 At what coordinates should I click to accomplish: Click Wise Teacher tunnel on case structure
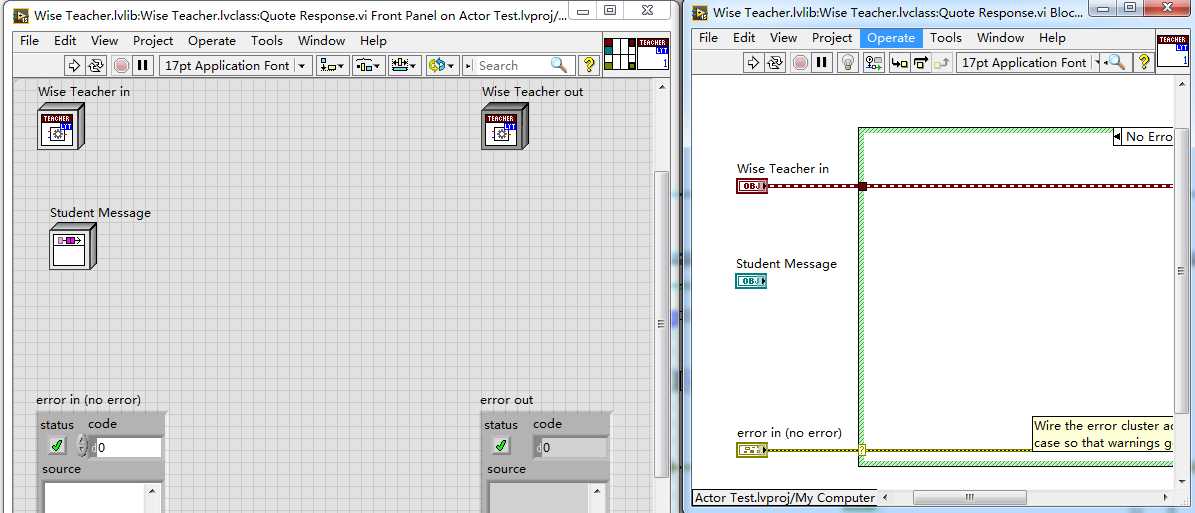pos(863,186)
